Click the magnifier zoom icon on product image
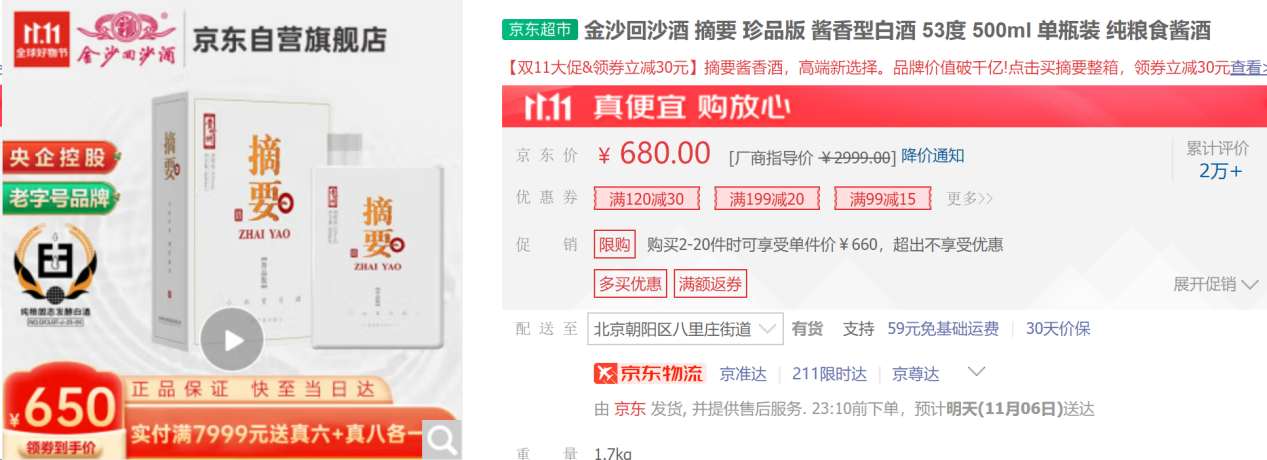Image resolution: width=1267 pixels, height=460 pixels. pos(441,438)
